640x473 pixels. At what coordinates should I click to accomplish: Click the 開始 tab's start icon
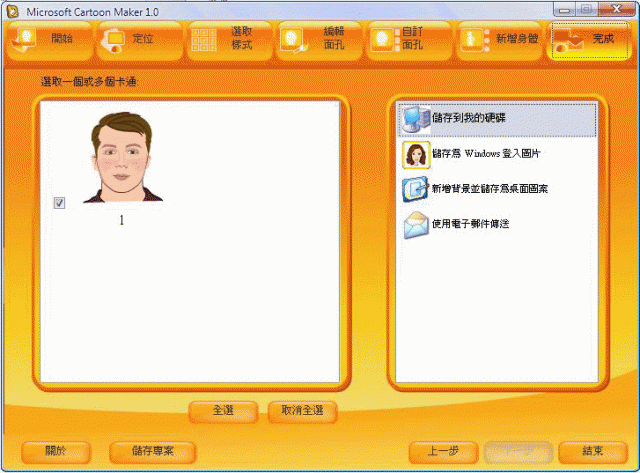(x=23, y=40)
